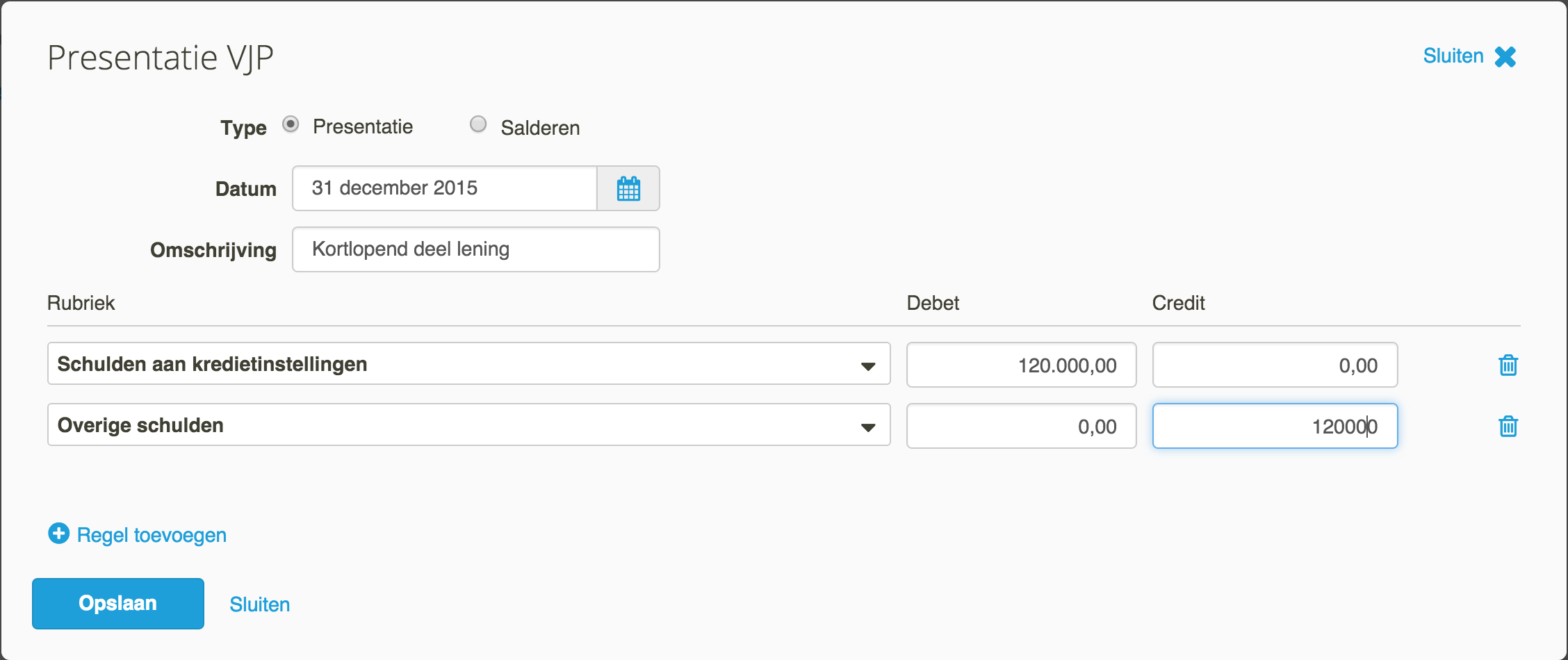
Task: Click the Rubriek column header
Action: click(81, 303)
